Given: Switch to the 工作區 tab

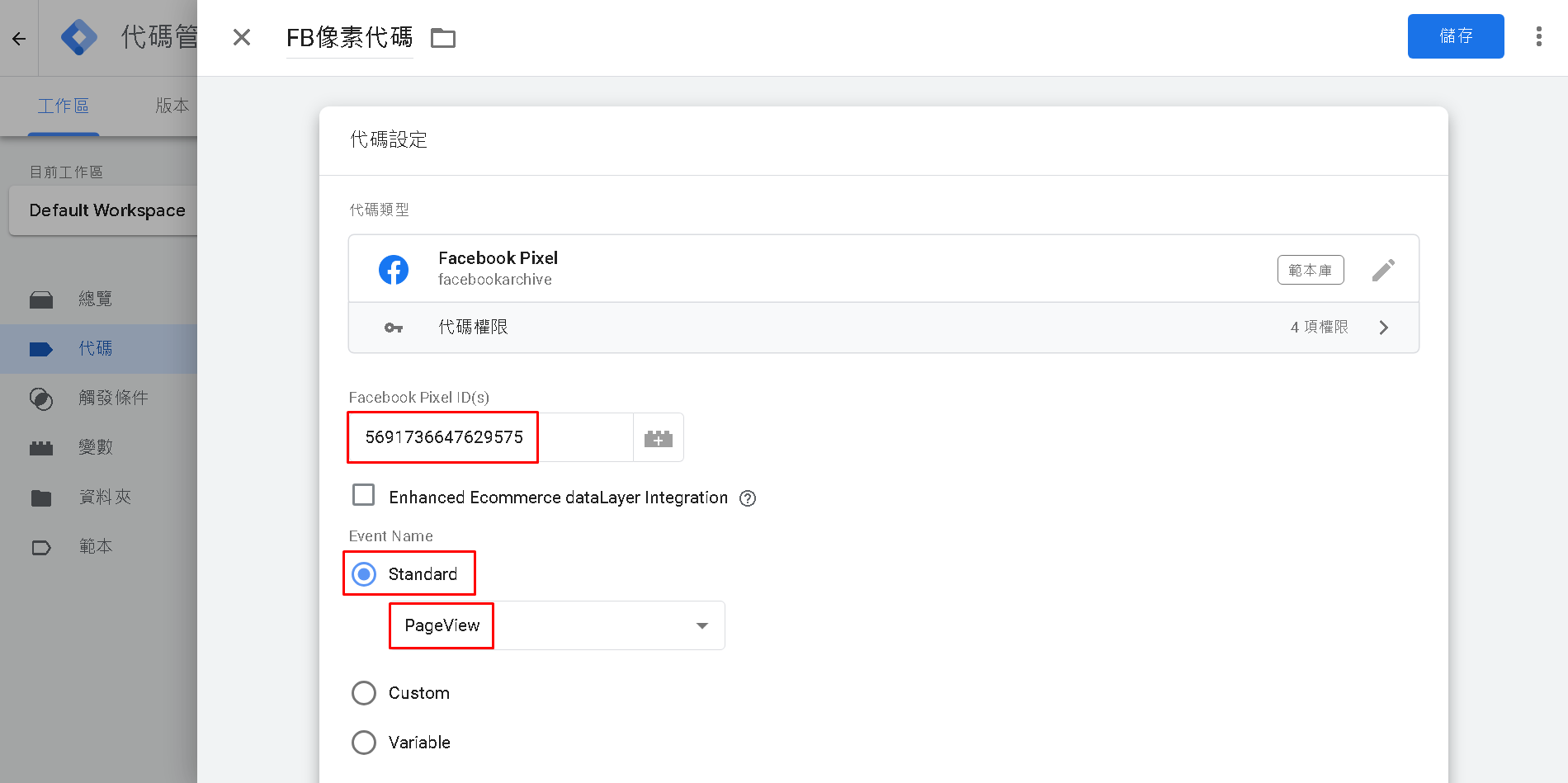Looking at the screenshot, I should point(64,106).
